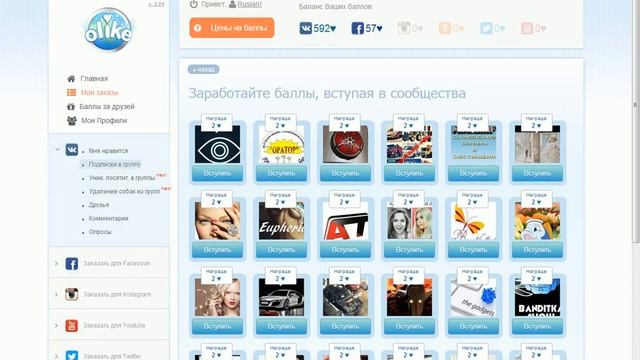Click Вступить under the AT logo thumbnail
The width and height of the screenshot is (640, 360).
pyautogui.click(x=345, y=250)
